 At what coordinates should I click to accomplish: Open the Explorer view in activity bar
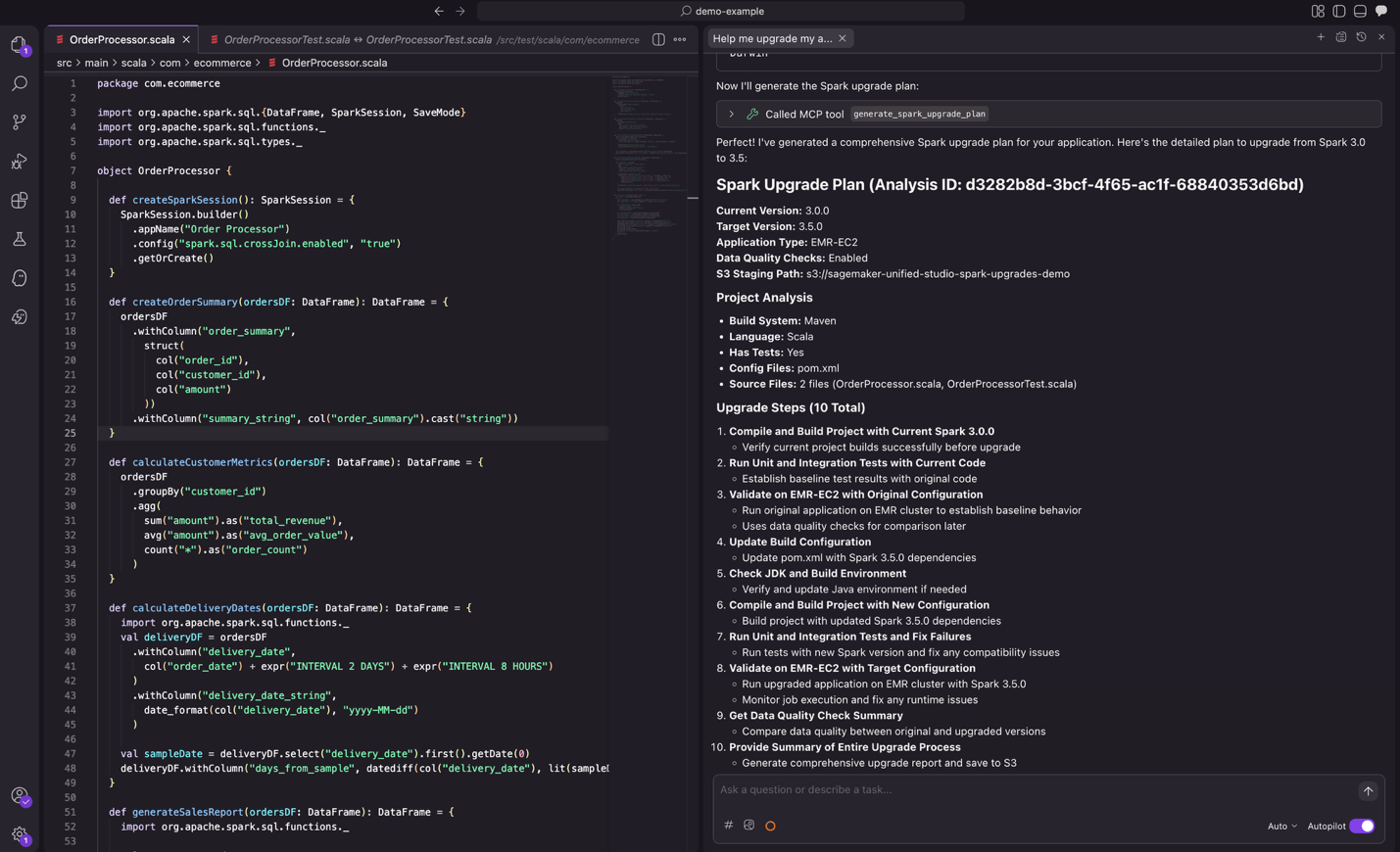(x=19, y=45)
